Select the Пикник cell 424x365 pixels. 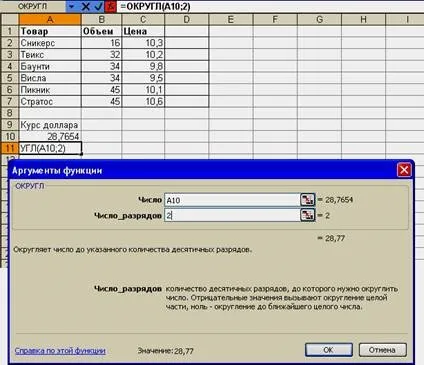(50, 90)
